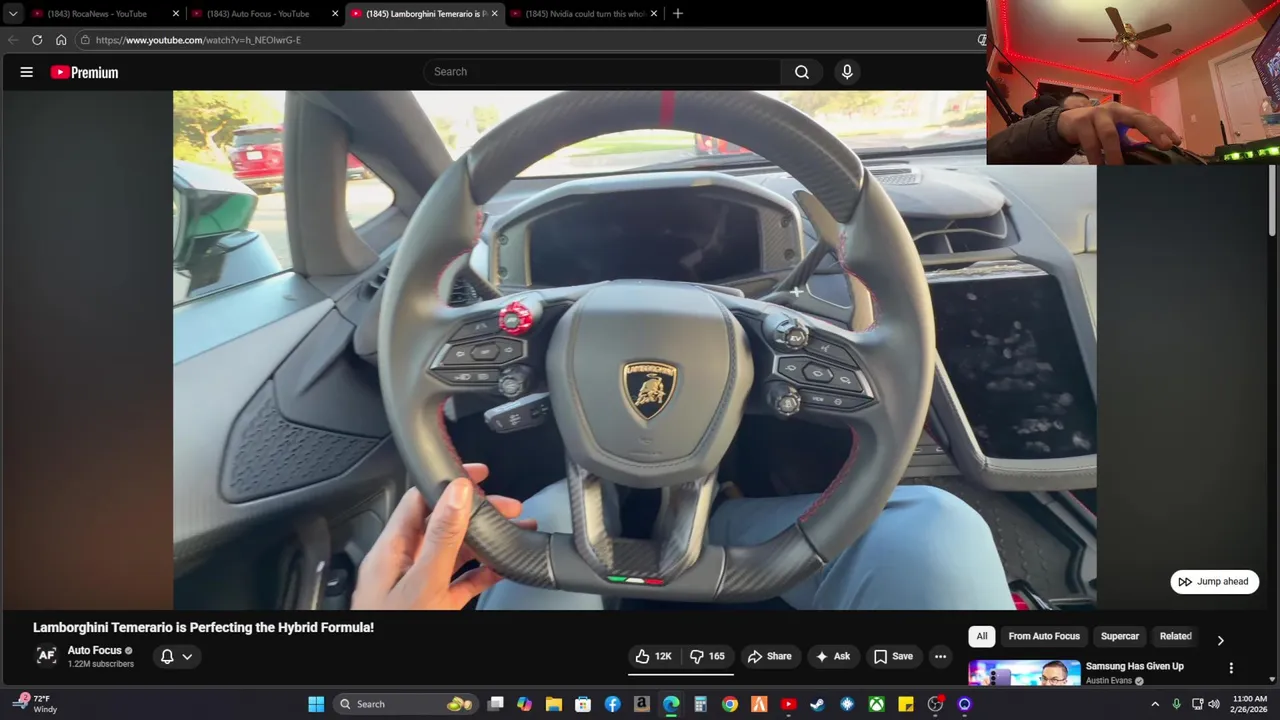Screen dimensions: 1280x720
Task: Go back to the previous page
Action: [x=13, y=40]
